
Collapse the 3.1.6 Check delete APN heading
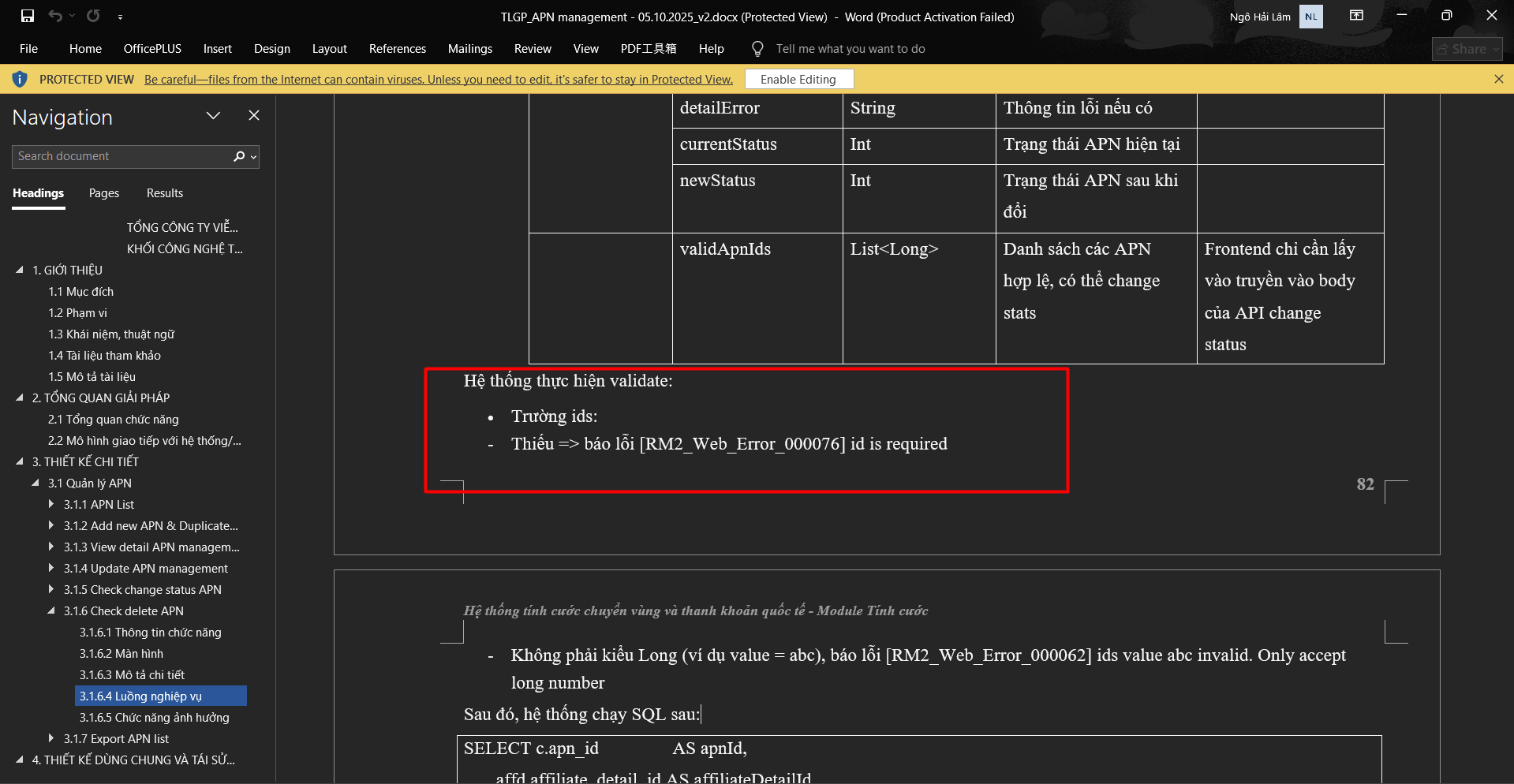51,610
